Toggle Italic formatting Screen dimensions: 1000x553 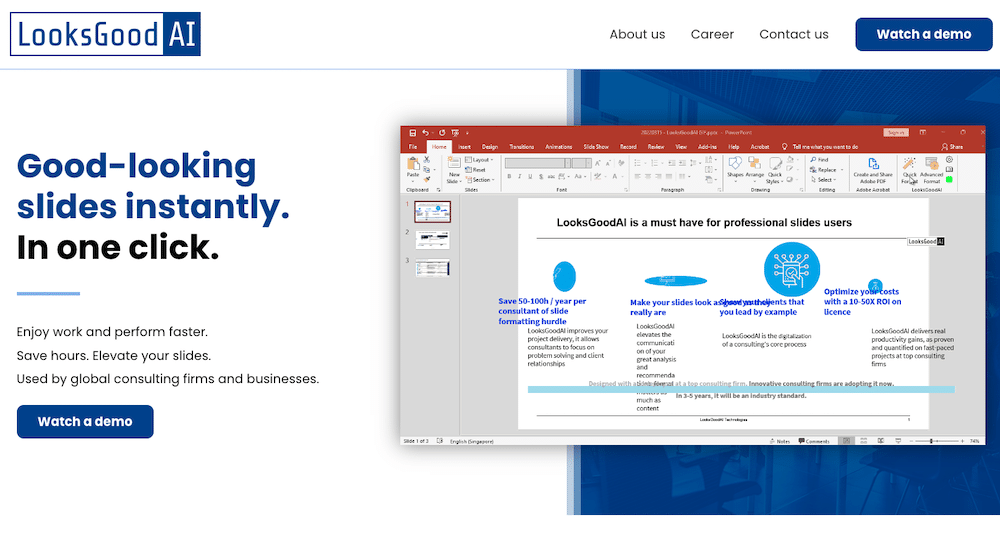(520, 177)
